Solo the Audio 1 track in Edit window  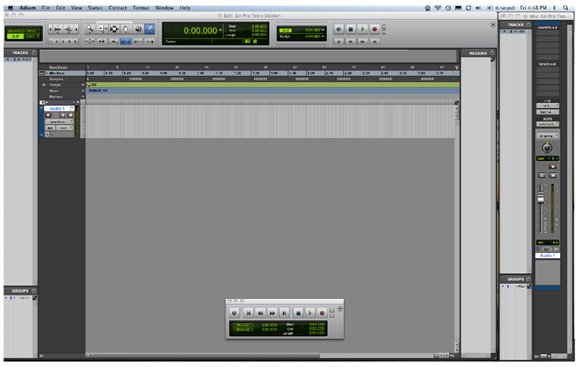63,115
